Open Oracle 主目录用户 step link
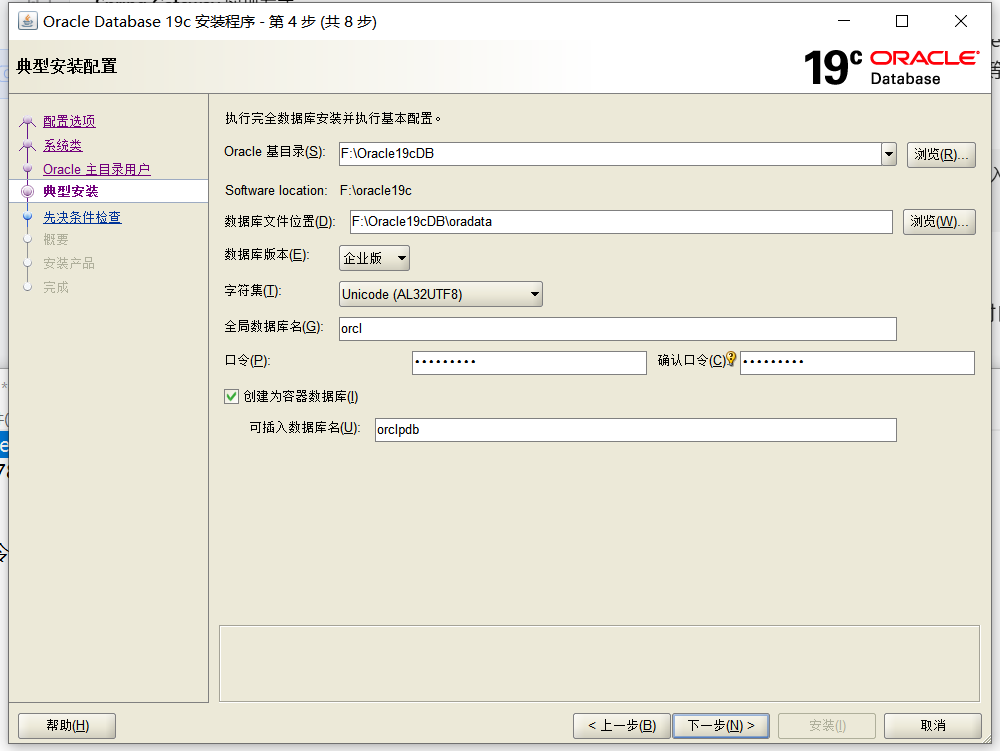Screen dimensions: 1000x751 (x=96, y=170)
